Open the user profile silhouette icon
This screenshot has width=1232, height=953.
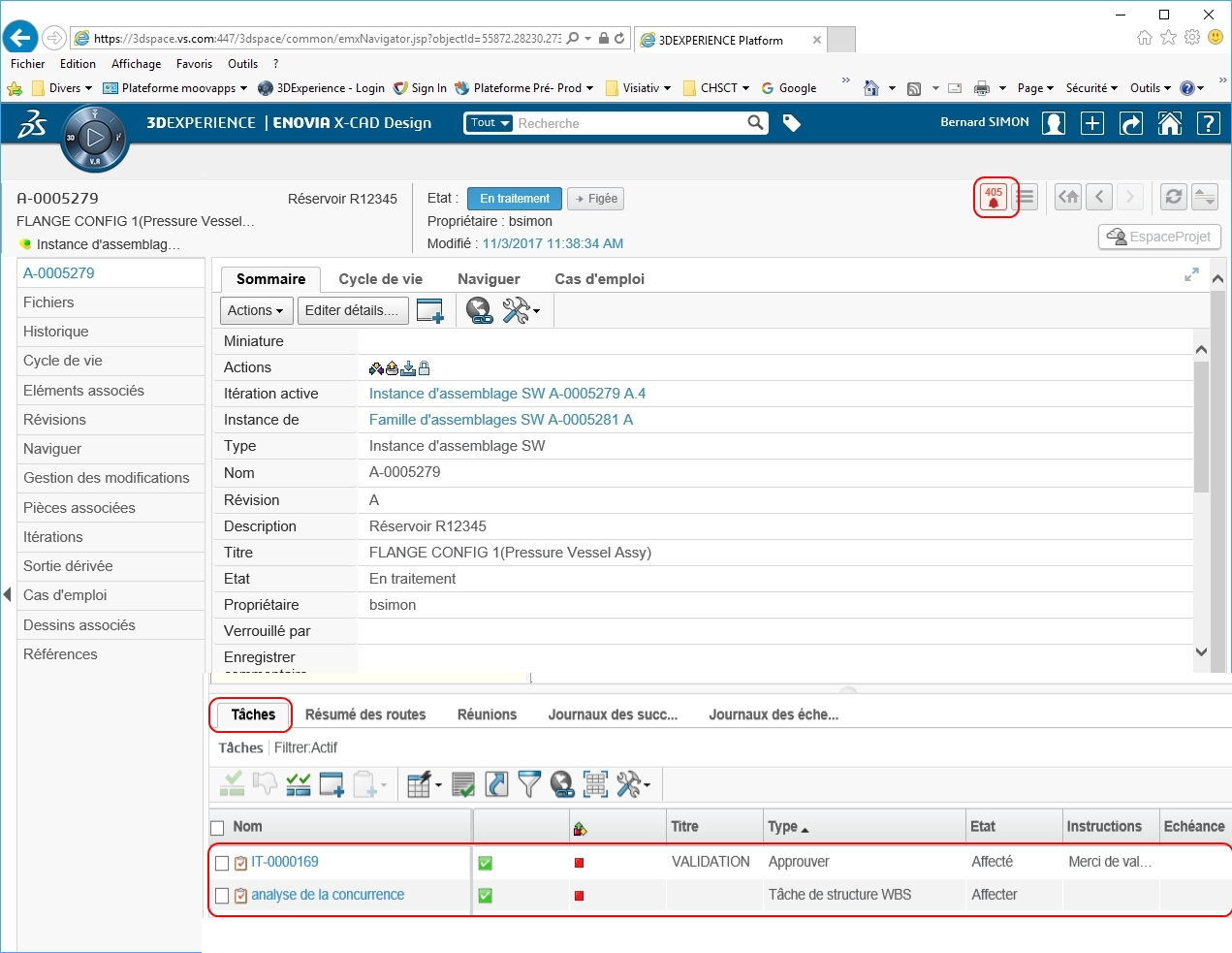coord(1054,123)
